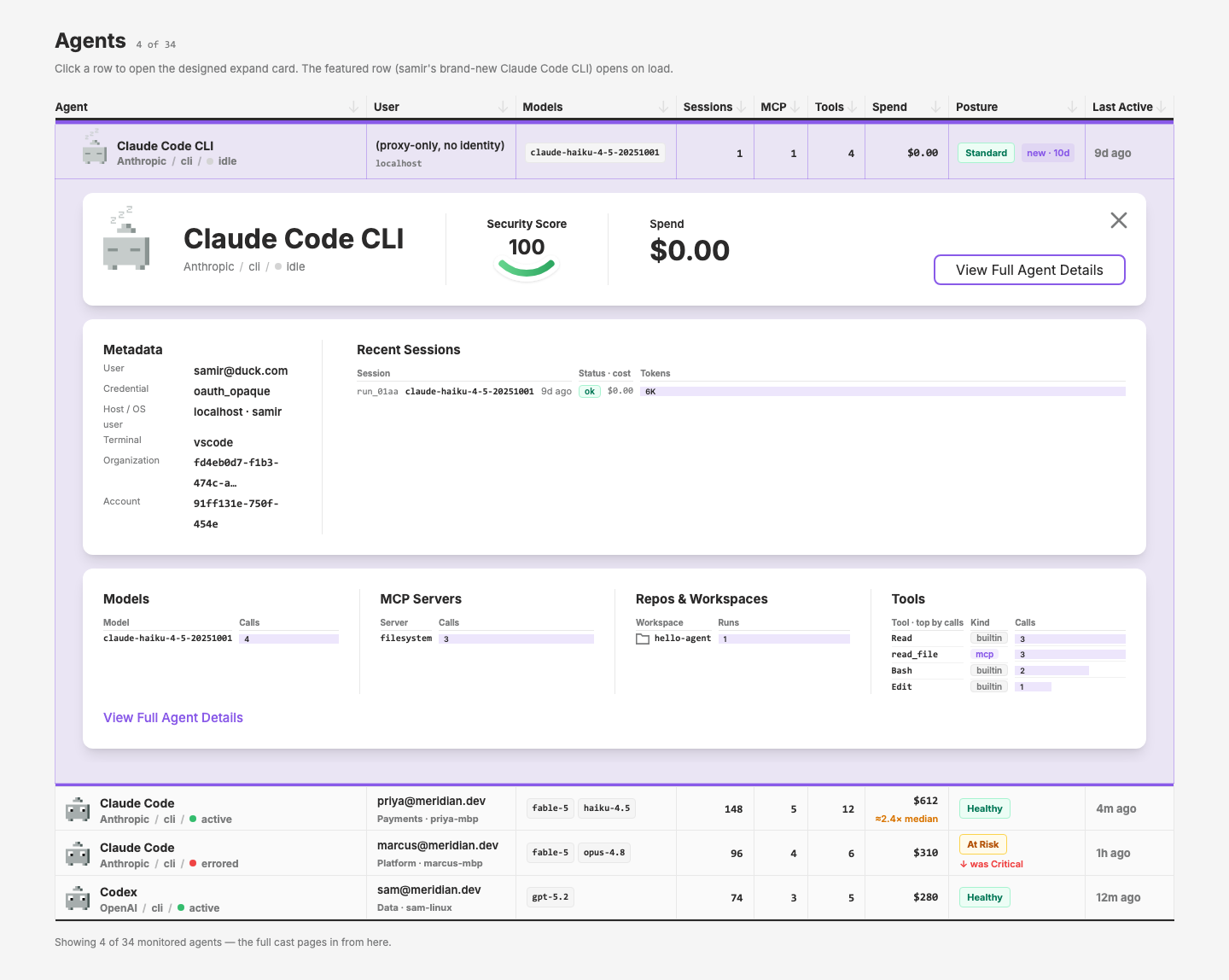Click the Read tool row name
Screen dimensions: 1229x980
pos(901,639)
